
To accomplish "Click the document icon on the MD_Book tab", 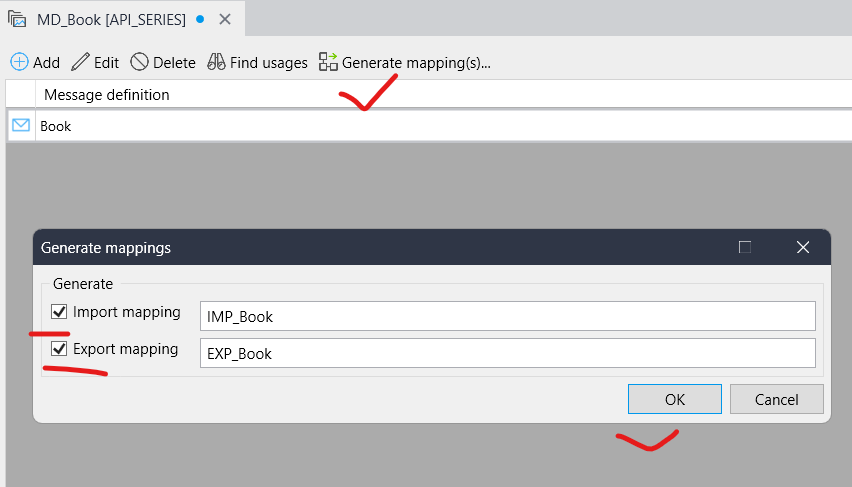I will click(17, 19).
